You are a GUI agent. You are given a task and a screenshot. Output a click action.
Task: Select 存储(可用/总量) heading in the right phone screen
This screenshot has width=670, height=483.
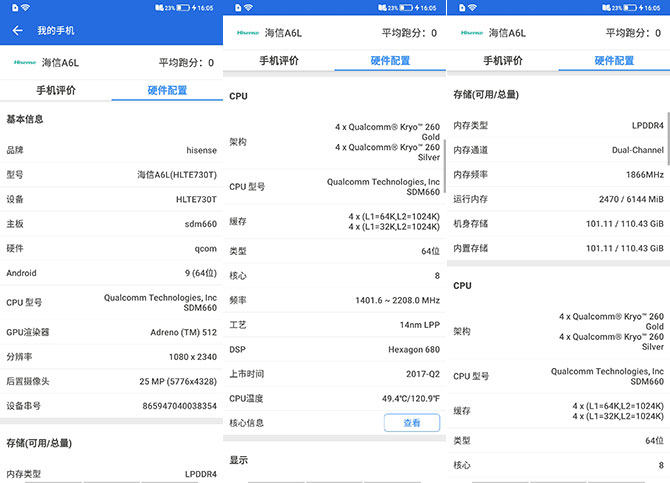click(x=486, y=94)
